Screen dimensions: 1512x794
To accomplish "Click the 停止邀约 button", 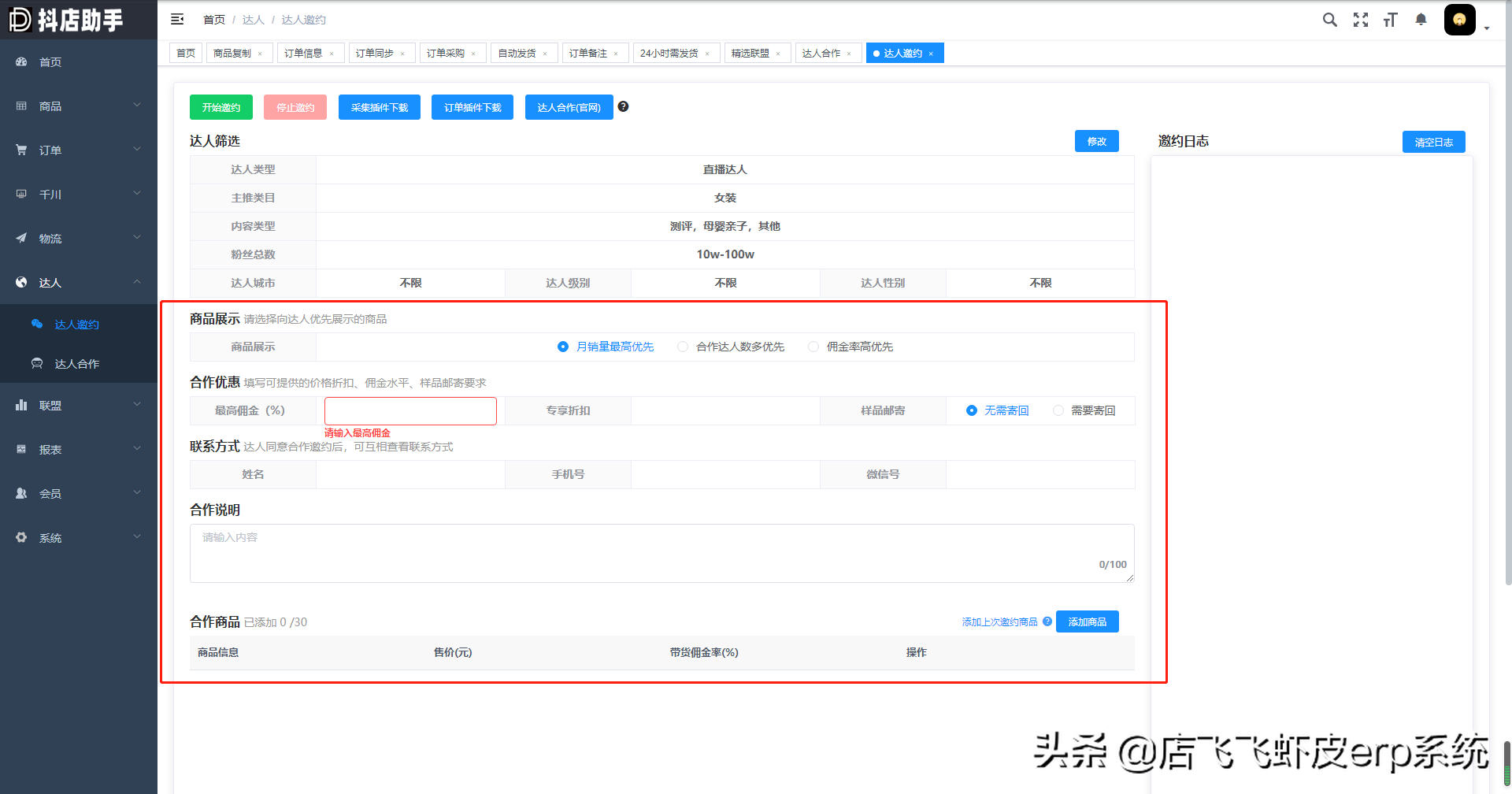I will click(x=295, y=107).
